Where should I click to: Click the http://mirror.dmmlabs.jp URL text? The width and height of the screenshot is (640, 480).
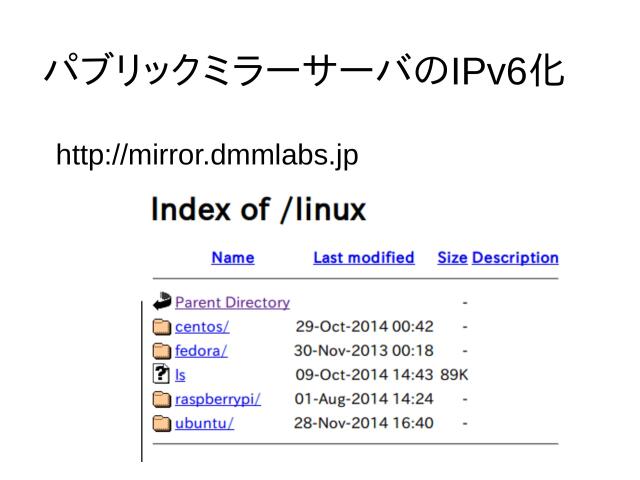point(207,156)
